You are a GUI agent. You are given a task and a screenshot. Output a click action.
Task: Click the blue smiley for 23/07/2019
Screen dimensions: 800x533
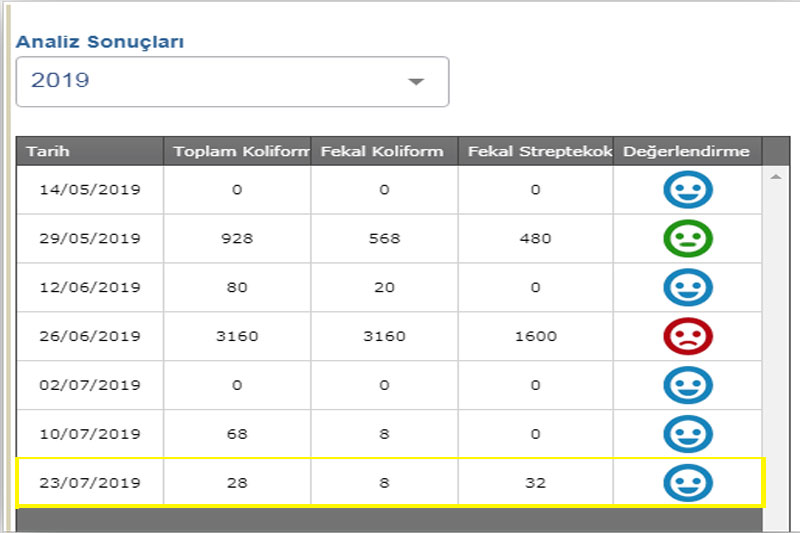click(x=688, y=483)
